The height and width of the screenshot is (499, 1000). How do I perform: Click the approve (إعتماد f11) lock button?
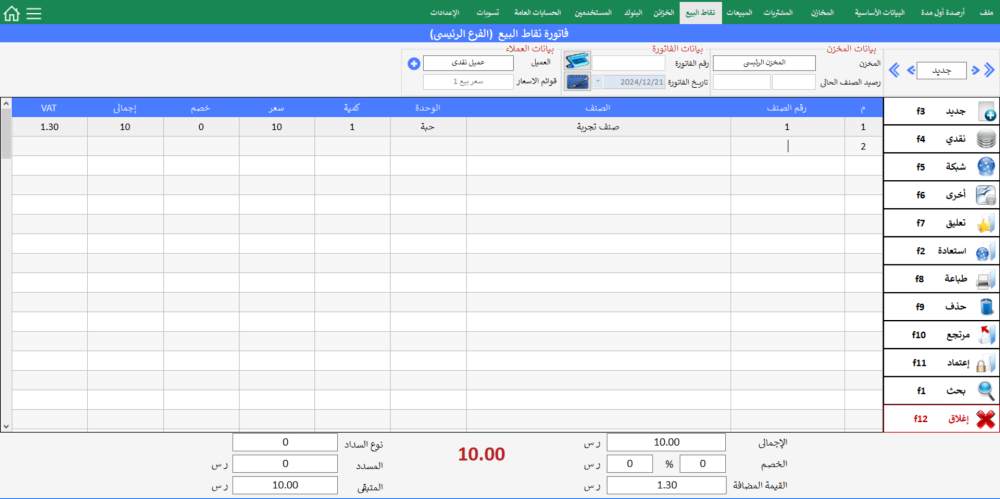(x=985, y=362)
